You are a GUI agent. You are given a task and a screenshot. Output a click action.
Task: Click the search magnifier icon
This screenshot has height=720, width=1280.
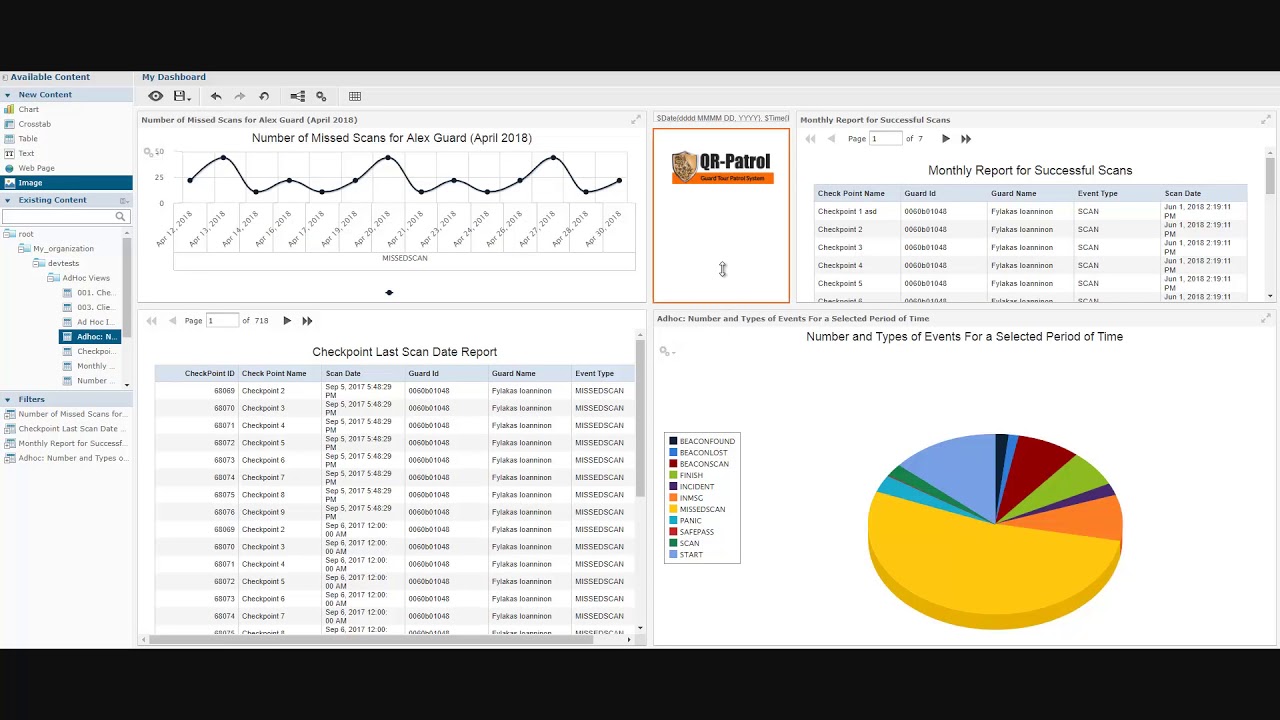pyautogui.click(x=120, y=216)
